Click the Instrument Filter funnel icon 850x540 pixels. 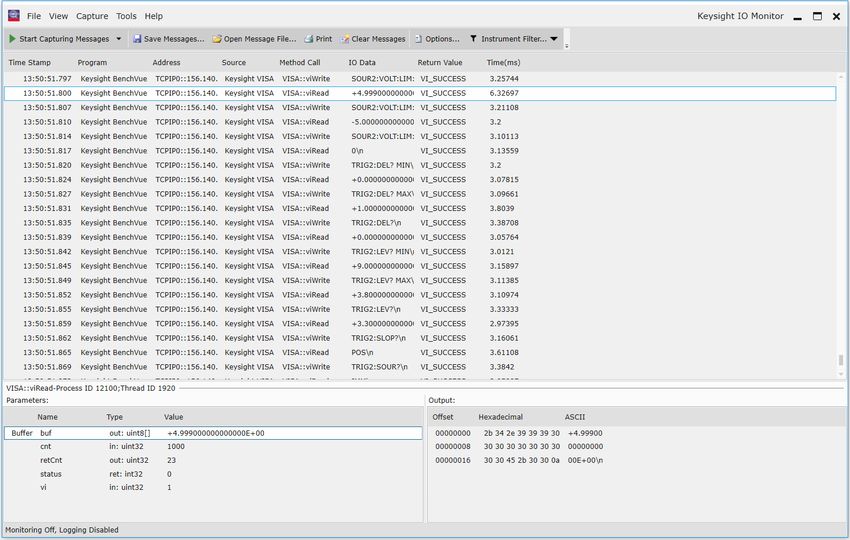[x=473, y=38]
